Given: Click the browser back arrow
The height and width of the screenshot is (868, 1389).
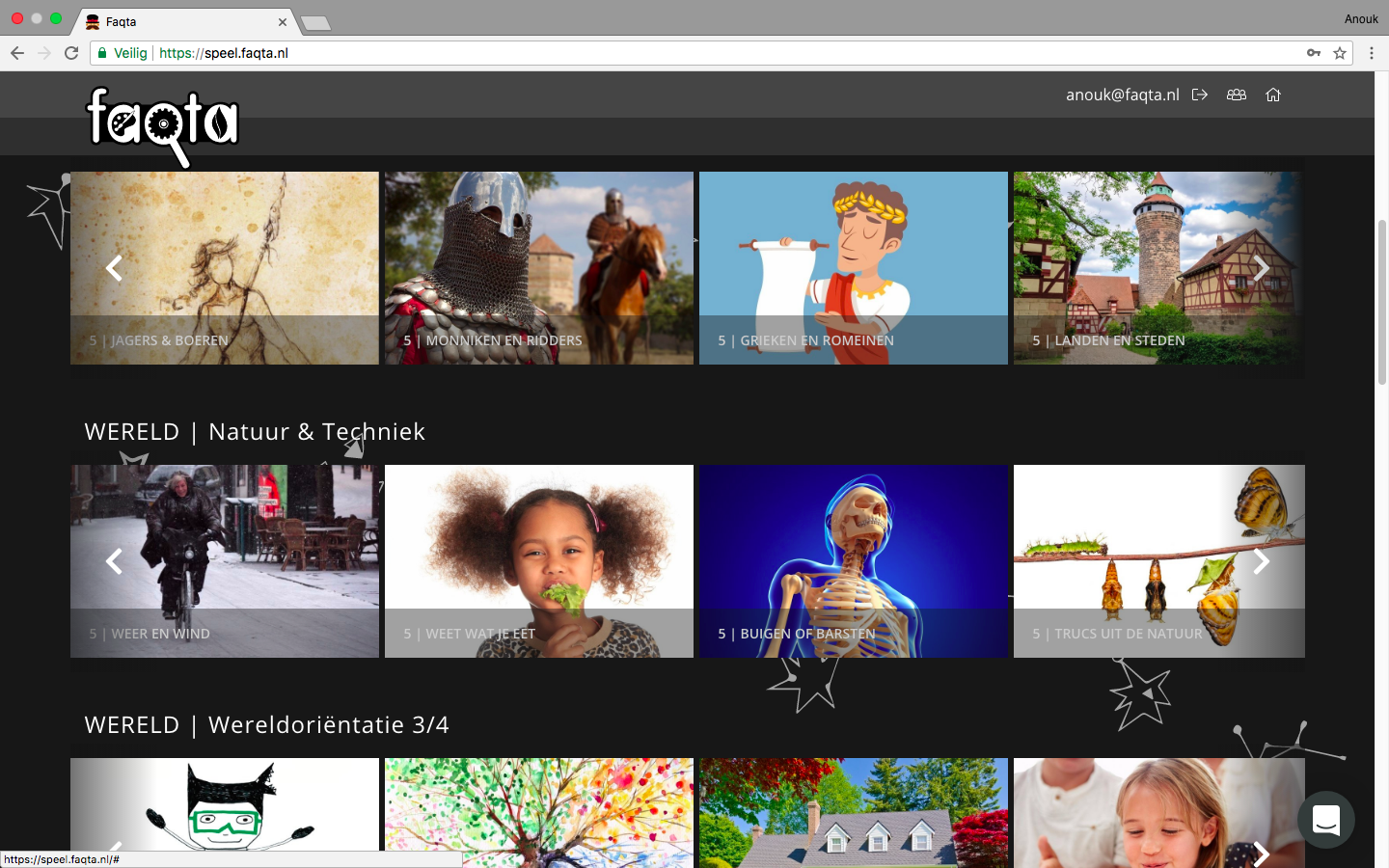Looking at the screenshot, I should [17, 53].
